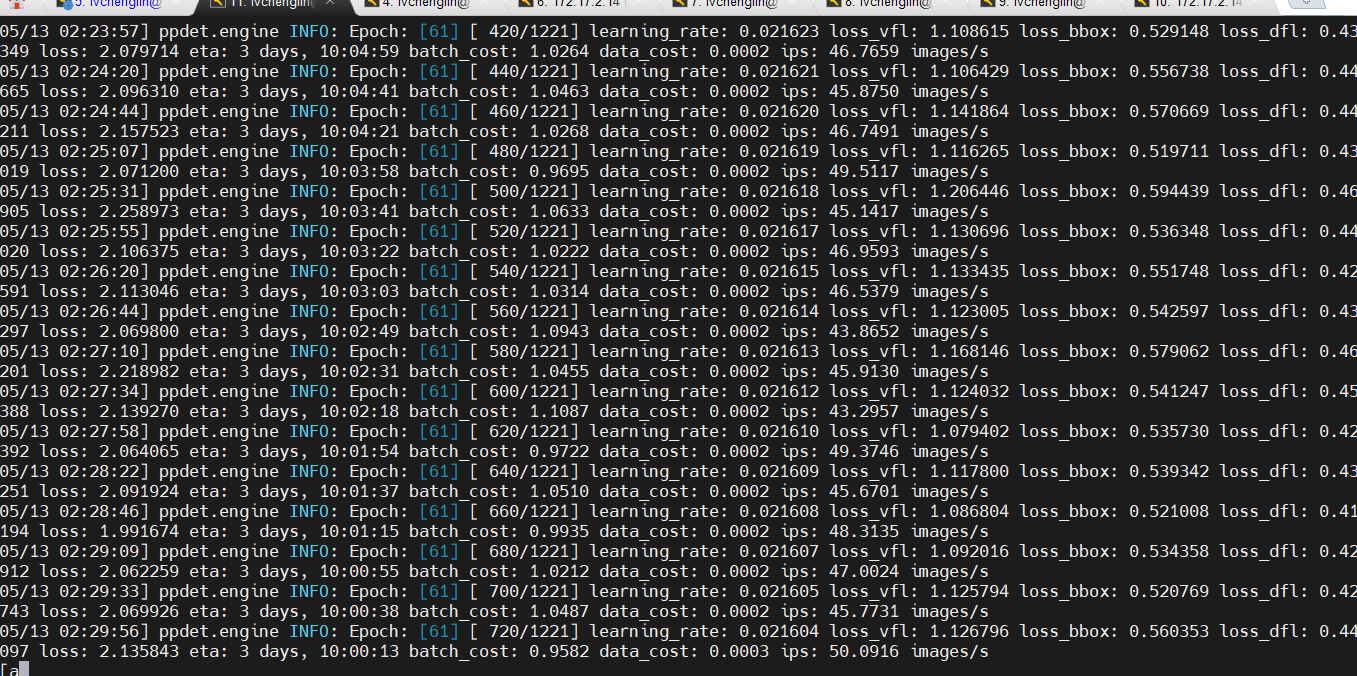
Task: Close the active session tab 11
Action: [x=331, y=3]
